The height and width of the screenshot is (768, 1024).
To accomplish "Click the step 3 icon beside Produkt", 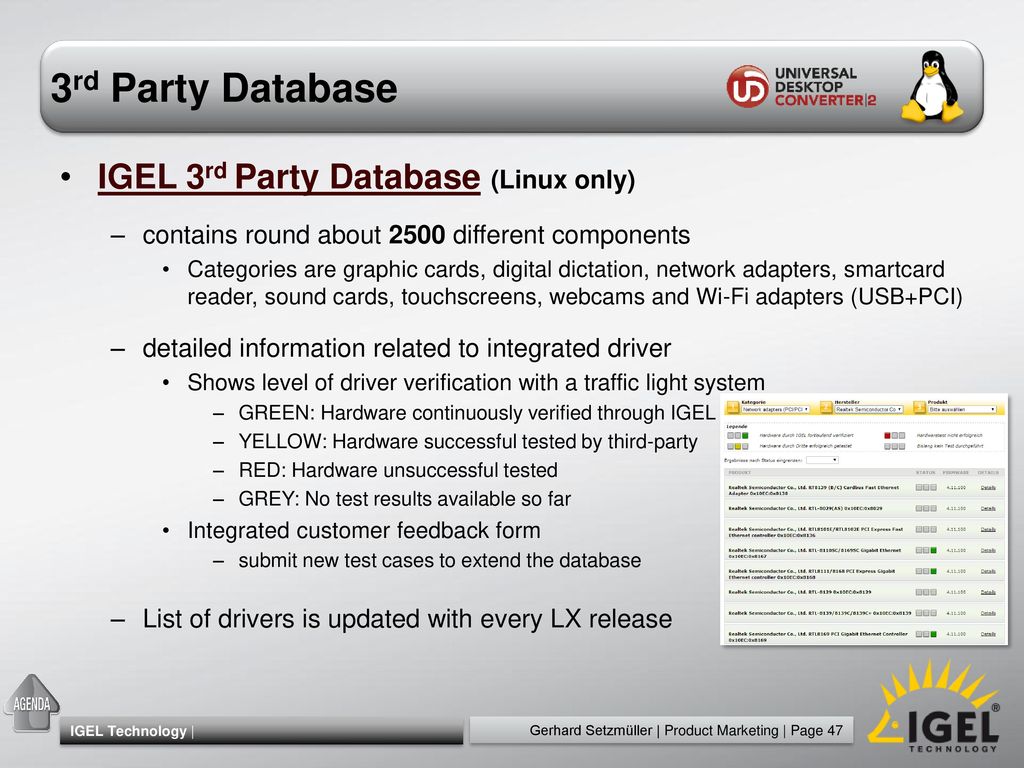I will pos(920,408).
